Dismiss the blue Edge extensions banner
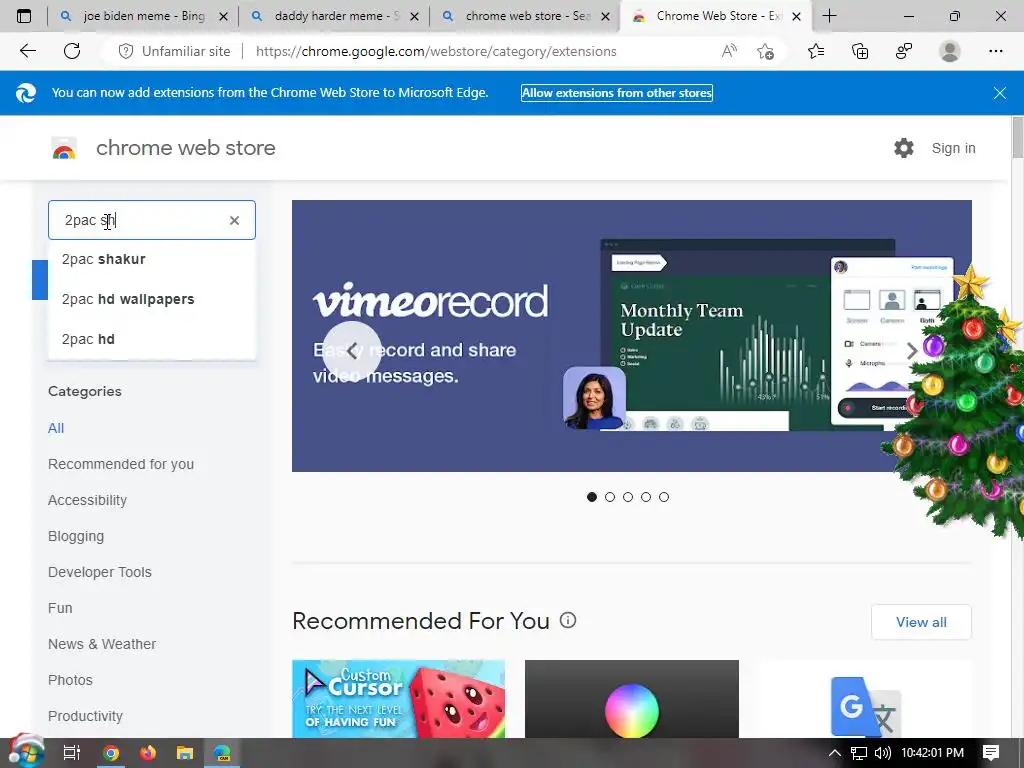1024x768 pixels. coord(999,93)
